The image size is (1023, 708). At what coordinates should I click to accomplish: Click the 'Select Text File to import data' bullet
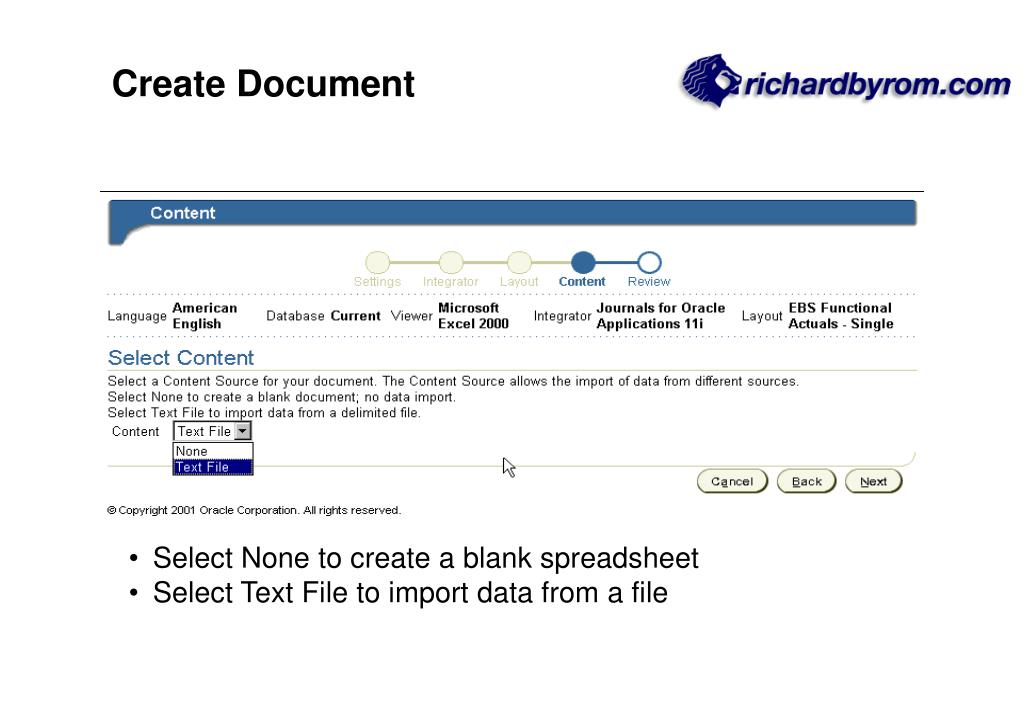click(410, 593)
